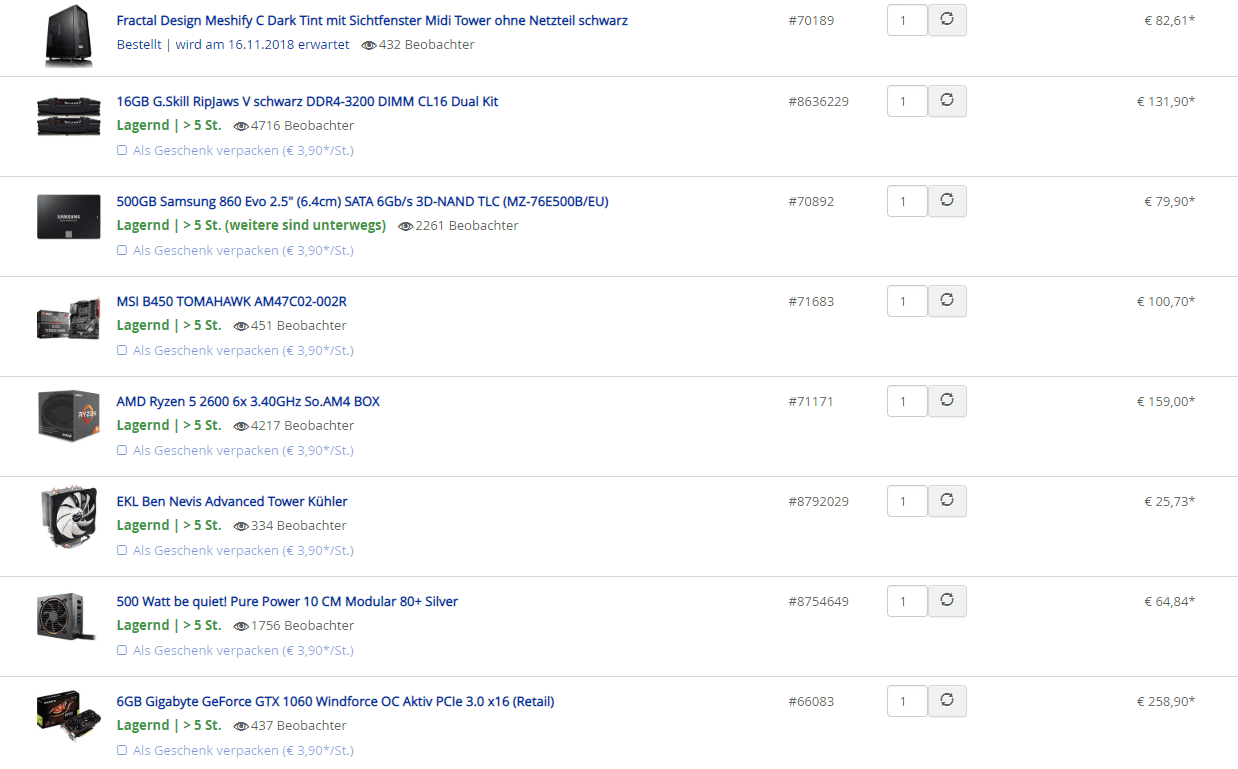Screen dimensions: 1238x769
Task: Click the EKL Ben Nevis cooler thumbnail
Action: pos(68,517)
